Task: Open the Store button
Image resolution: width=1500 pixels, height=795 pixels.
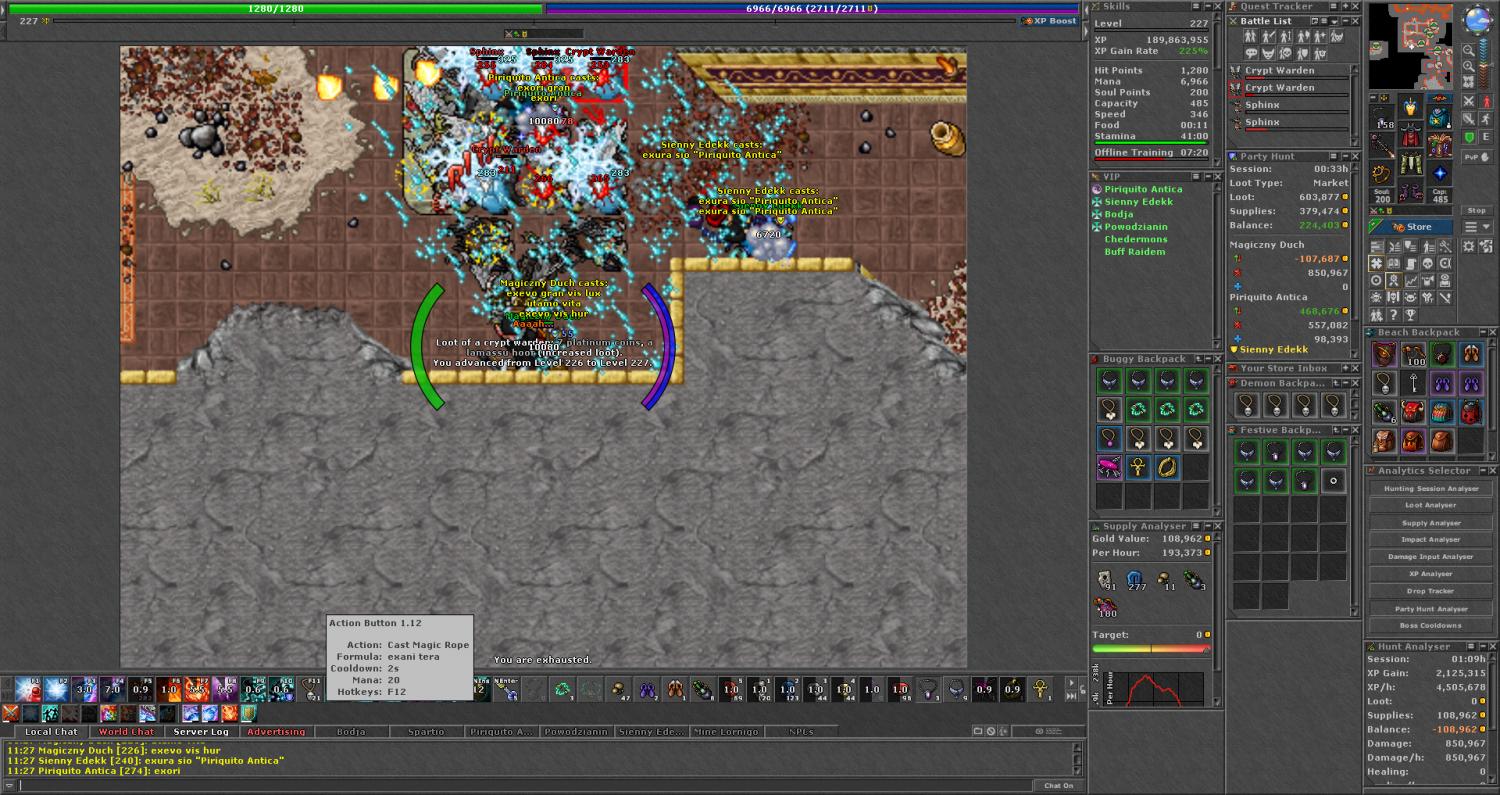Action: click(1410, 227)
